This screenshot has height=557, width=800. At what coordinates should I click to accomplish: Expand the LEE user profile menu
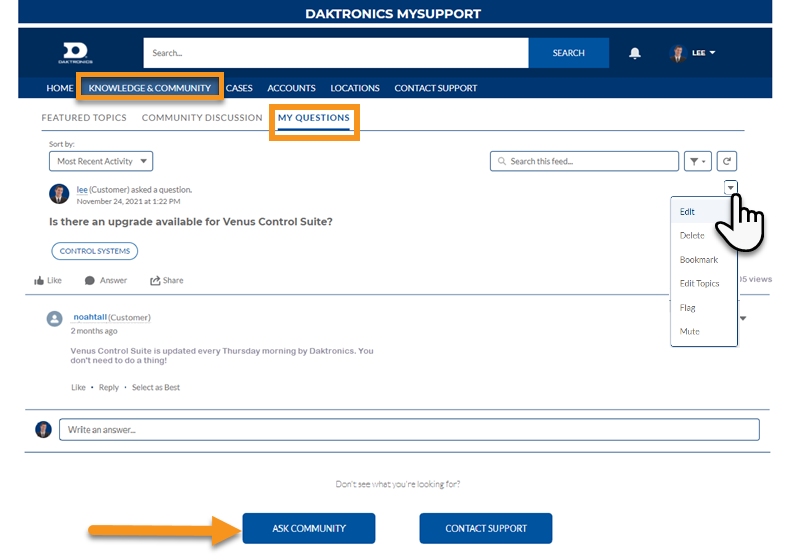[694, 53]
